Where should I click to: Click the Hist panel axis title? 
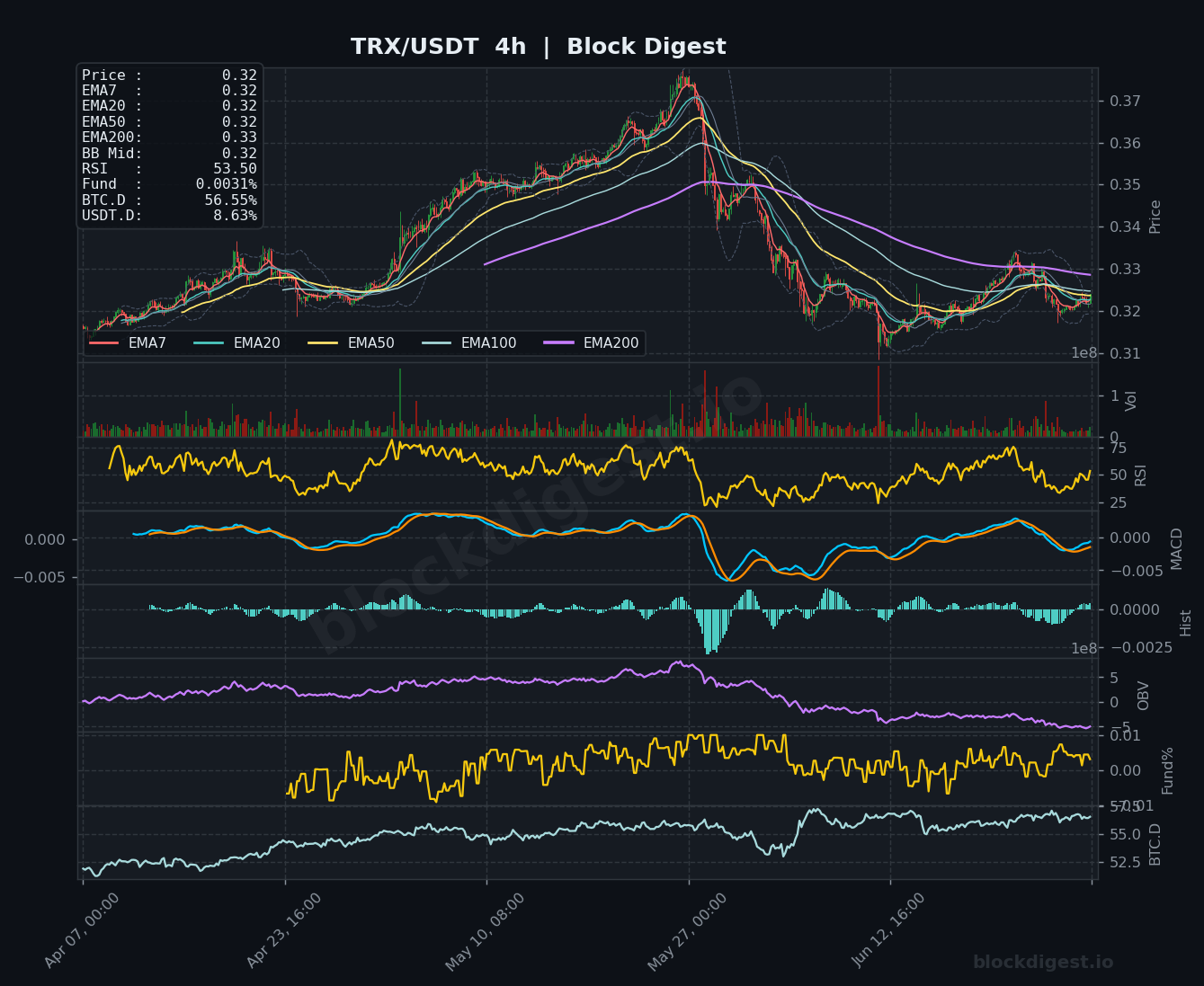[1186, 622]
